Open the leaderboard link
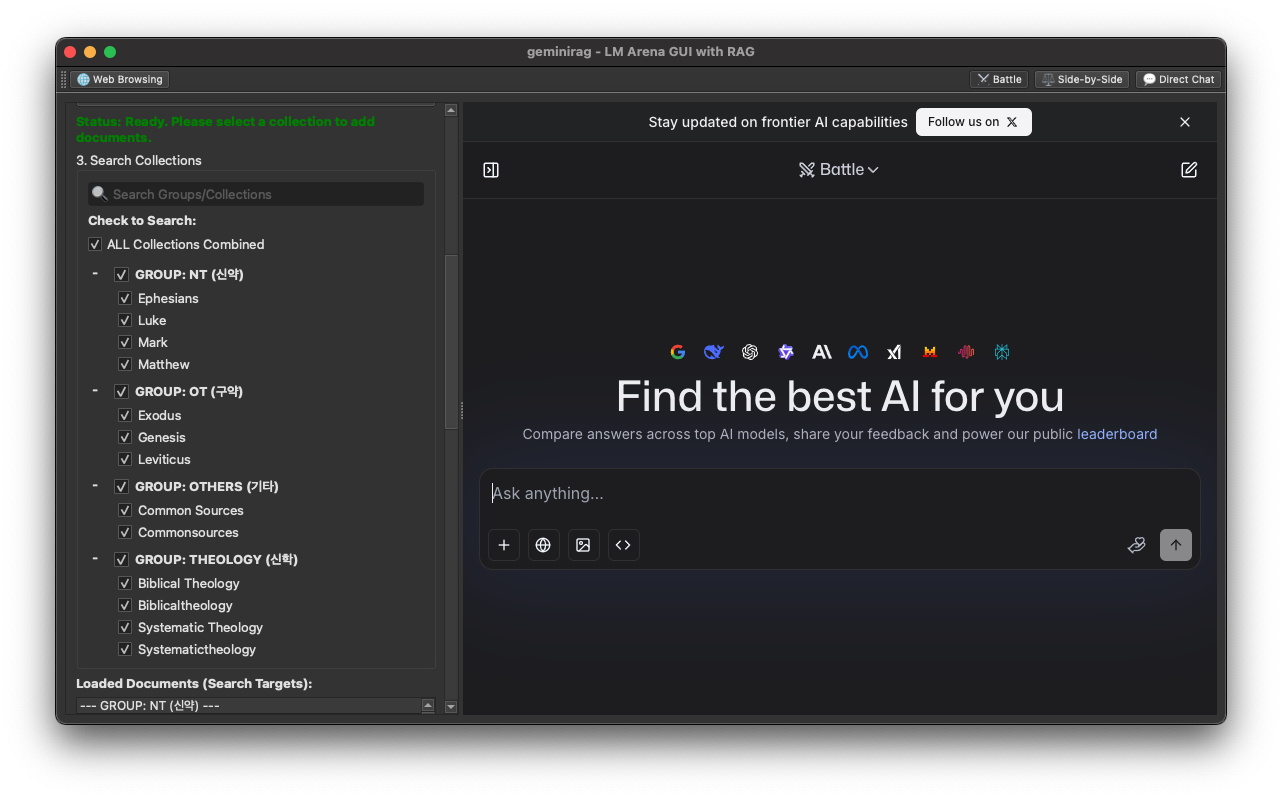Viewport: 1282px width, 798px height. pyautogui.click(x=1117, y=434)
